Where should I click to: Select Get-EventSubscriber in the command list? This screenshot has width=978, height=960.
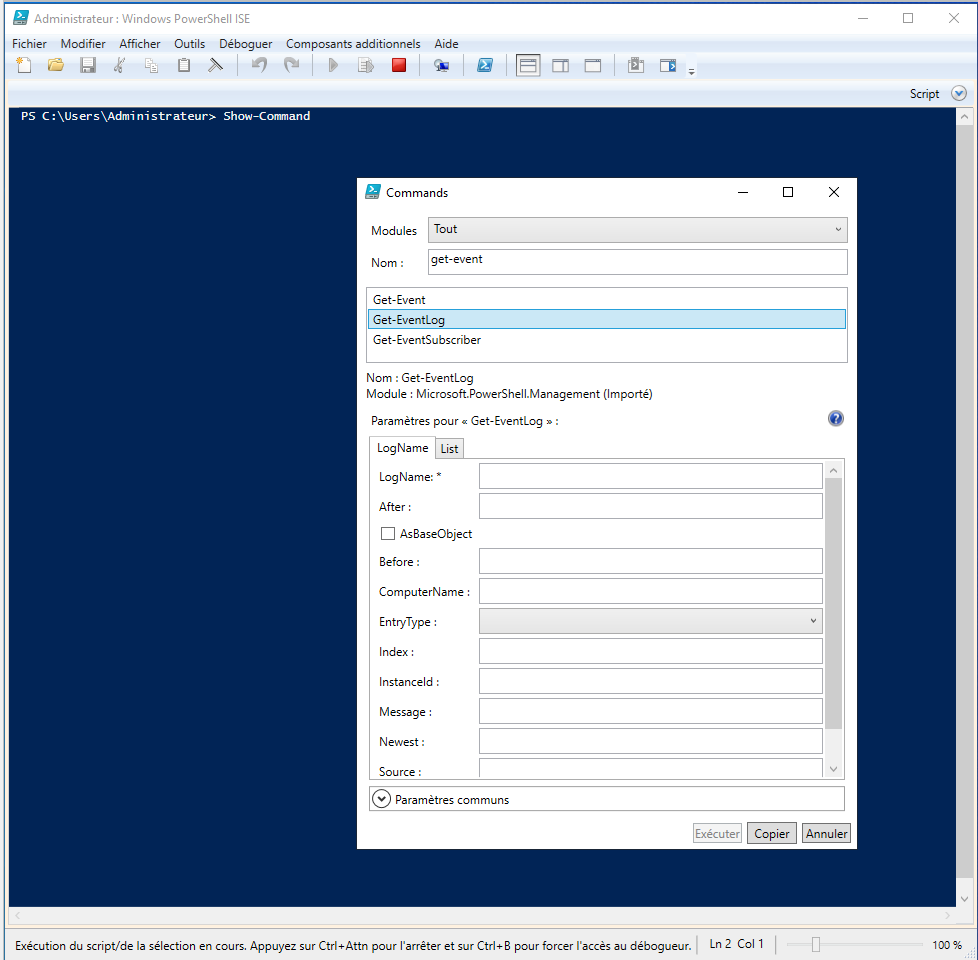pos(428,339)
